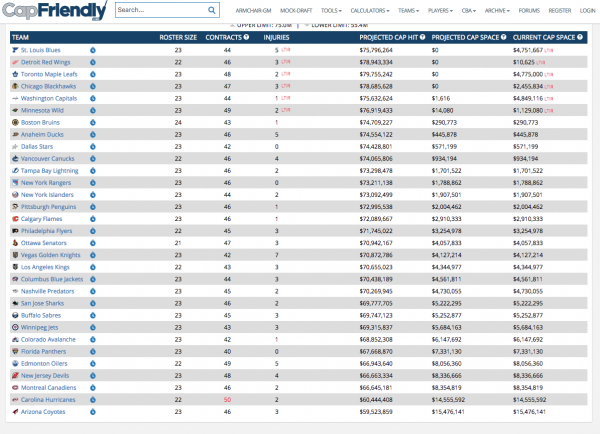Image resolution: width=600 pixels, height=434 pixels.
Task: Click the CapFriendly logo
Action: (x=54, y=11)
